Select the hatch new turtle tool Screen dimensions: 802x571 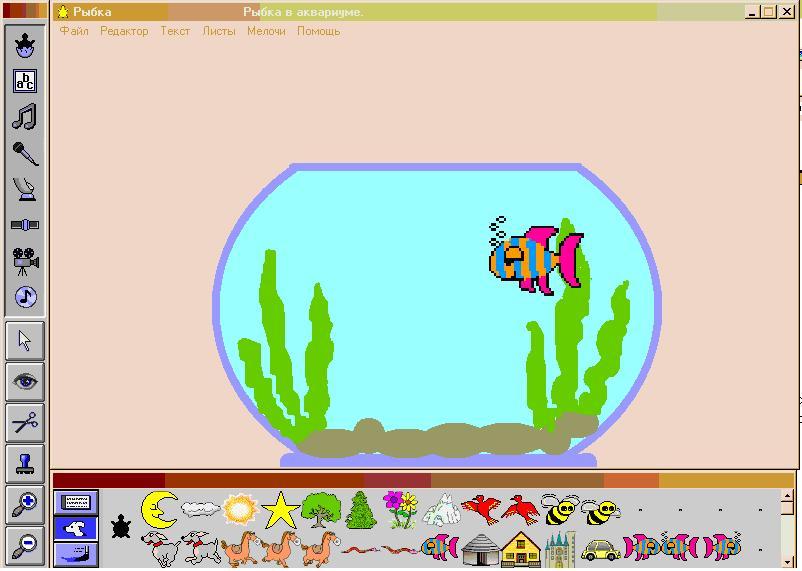(25, 46)
